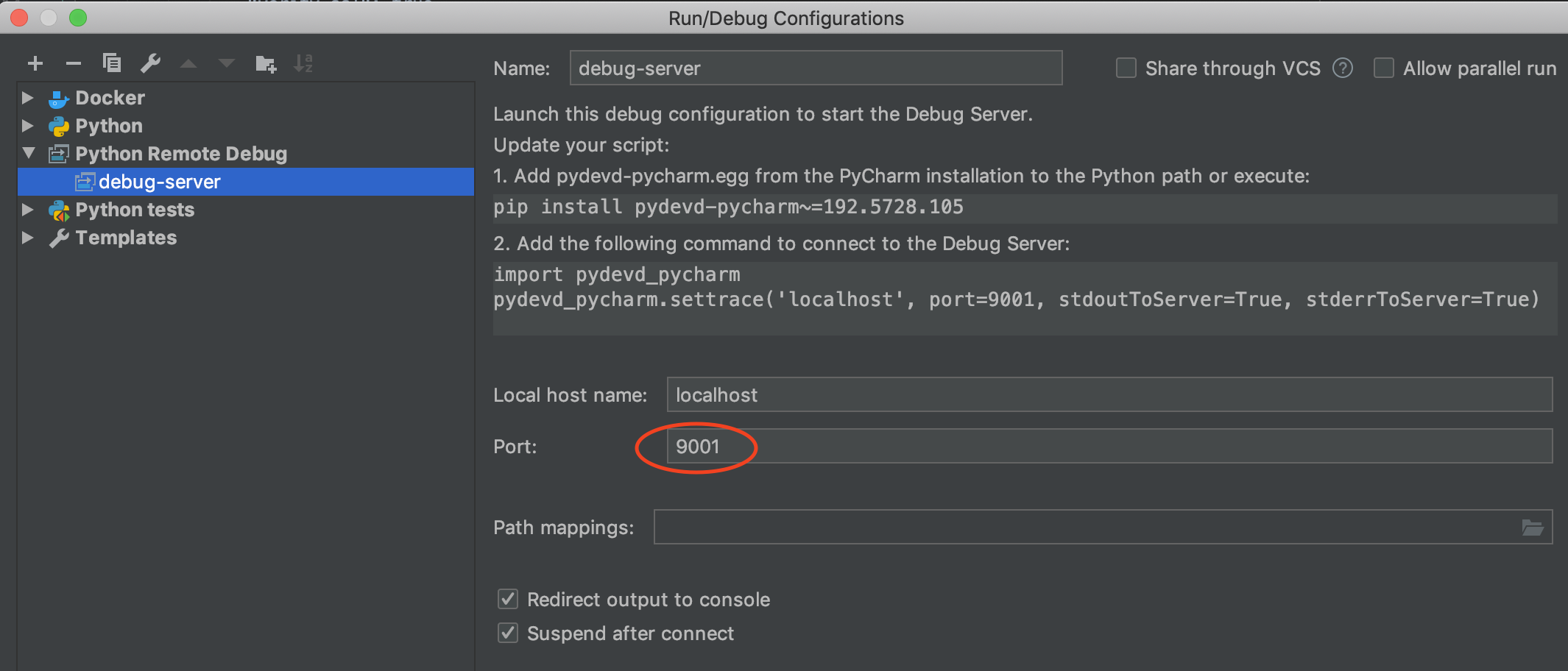Screen dimensions: 1568x671
Task: Expand the Python node
Action: coord(28,125)
